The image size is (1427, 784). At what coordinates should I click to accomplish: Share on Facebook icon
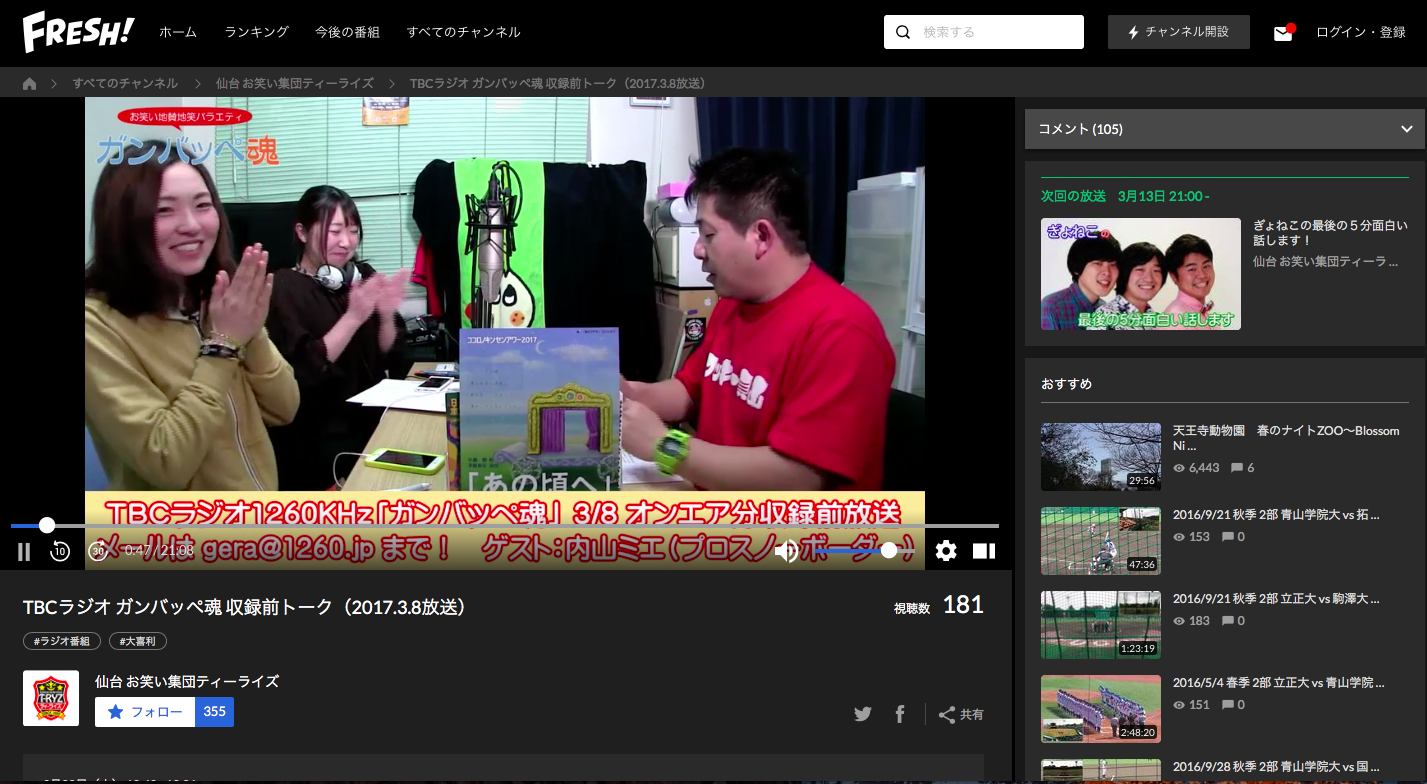900,714
